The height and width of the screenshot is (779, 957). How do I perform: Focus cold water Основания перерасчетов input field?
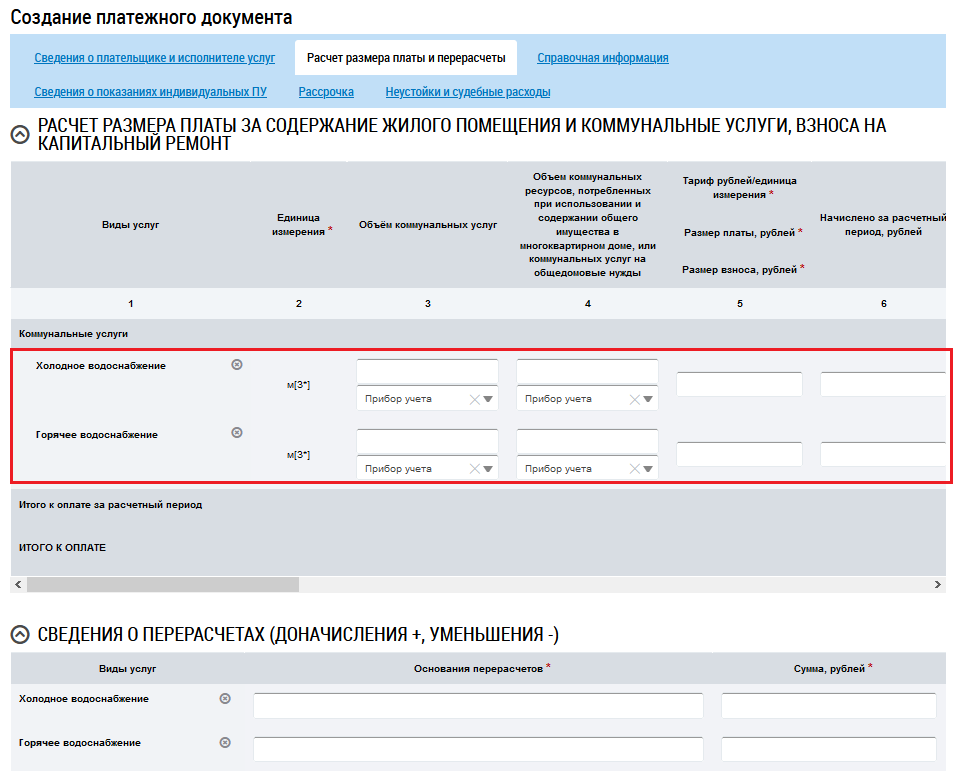pyautogui.click(x=478, y=706)
